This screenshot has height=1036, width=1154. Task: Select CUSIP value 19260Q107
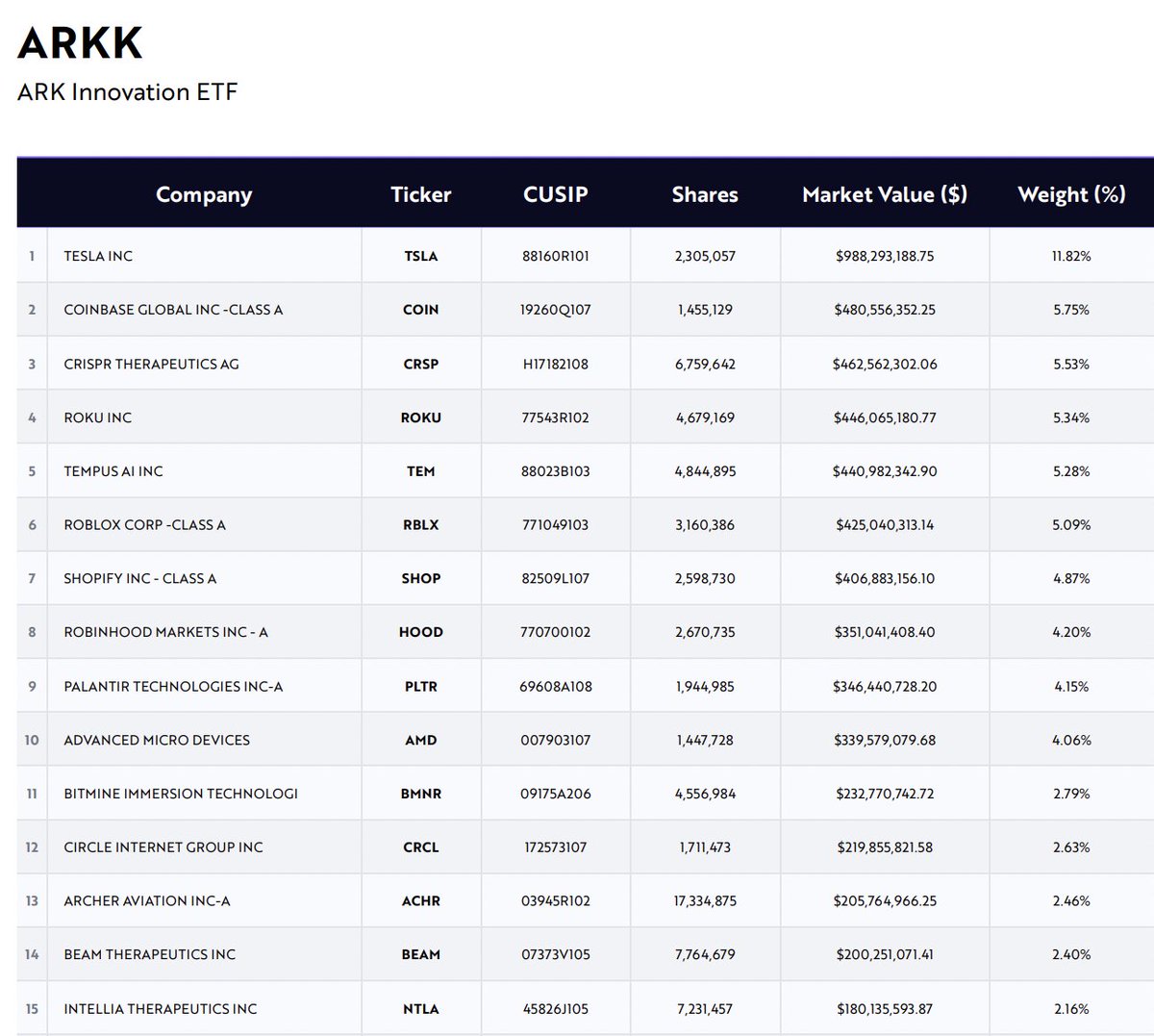click(556, 310)
